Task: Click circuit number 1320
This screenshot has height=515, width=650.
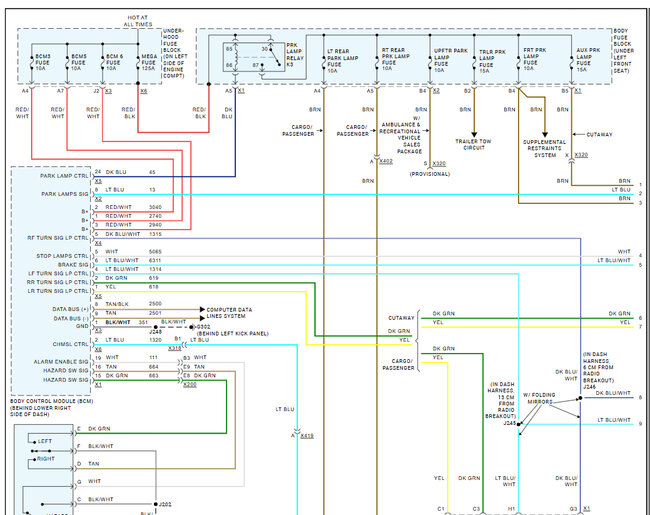Action: 155,340
